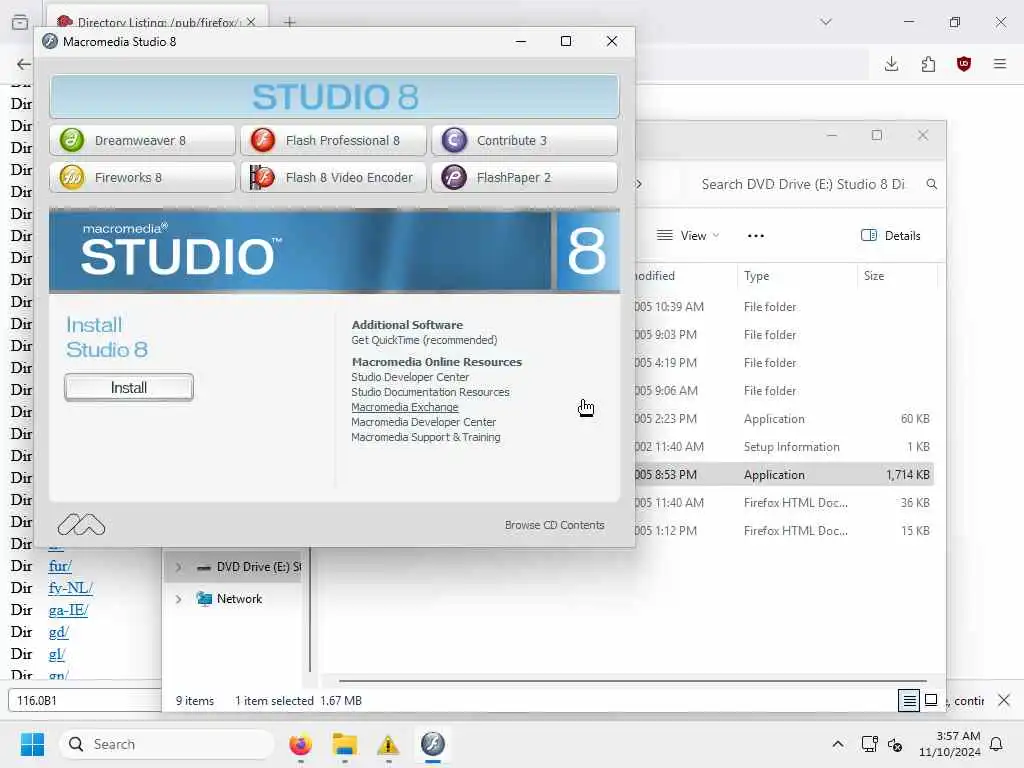Screen dimensions: 1024x768
Task: Switch to large thumbnails view icon
Action: point(932,701)
